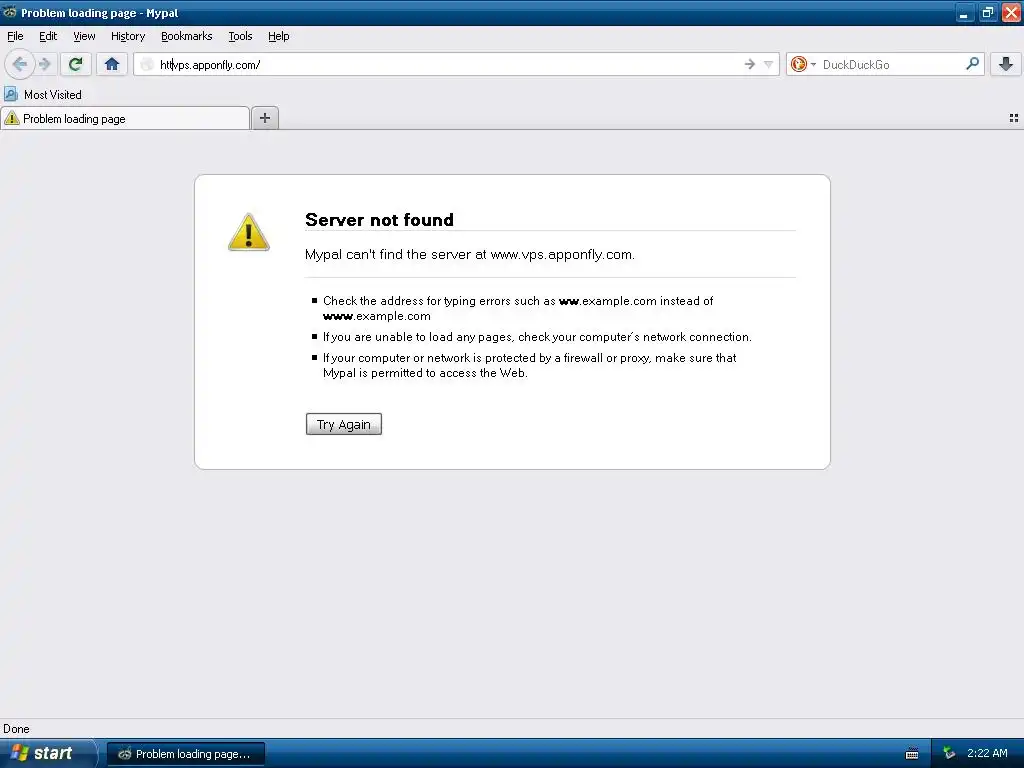Open the Help menu
This screenshot has height=768, width=1024.
(279, 36)
